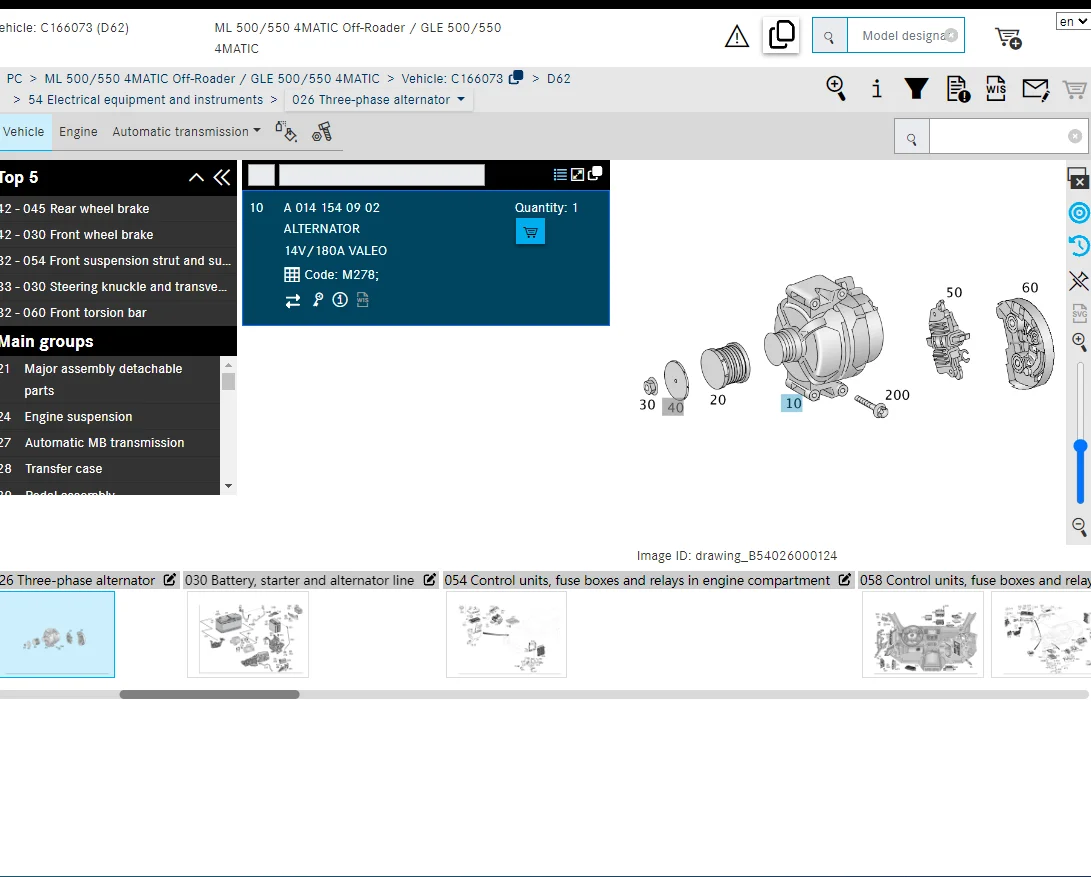This screenshot has height=877, width=1091.
Task: Select the Vehicle tab
Action: click(24, 132)
